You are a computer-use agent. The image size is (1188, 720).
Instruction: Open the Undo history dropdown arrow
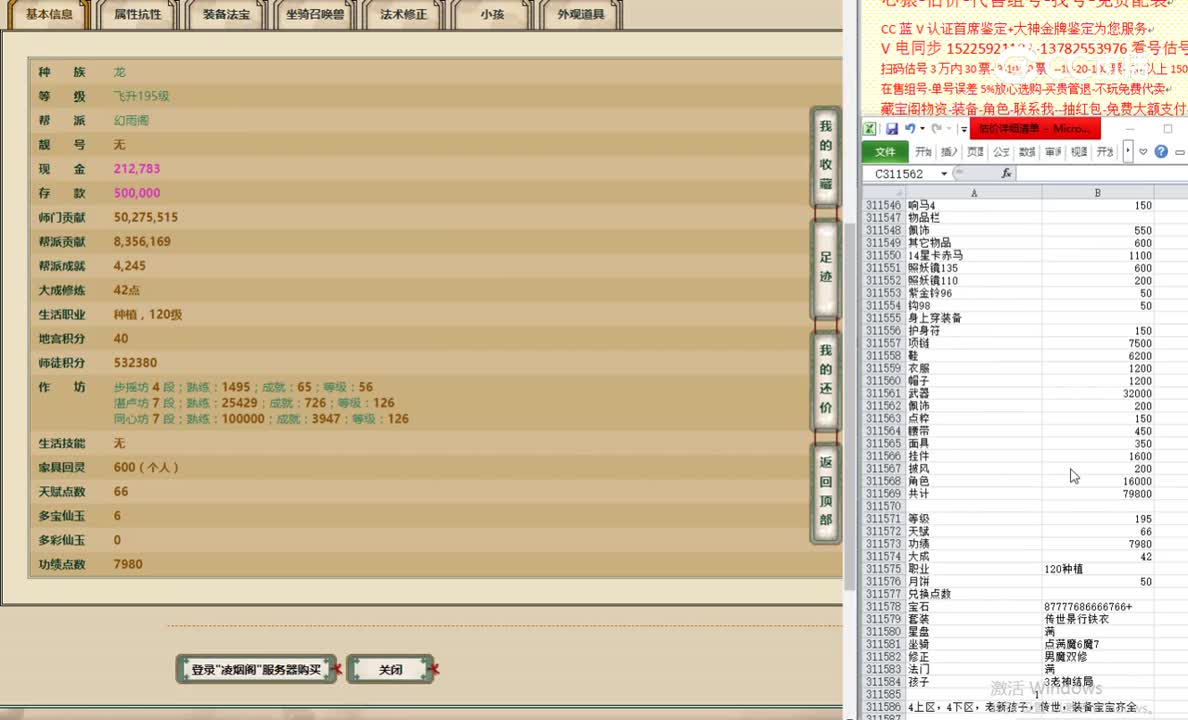(x=920, y=128)
